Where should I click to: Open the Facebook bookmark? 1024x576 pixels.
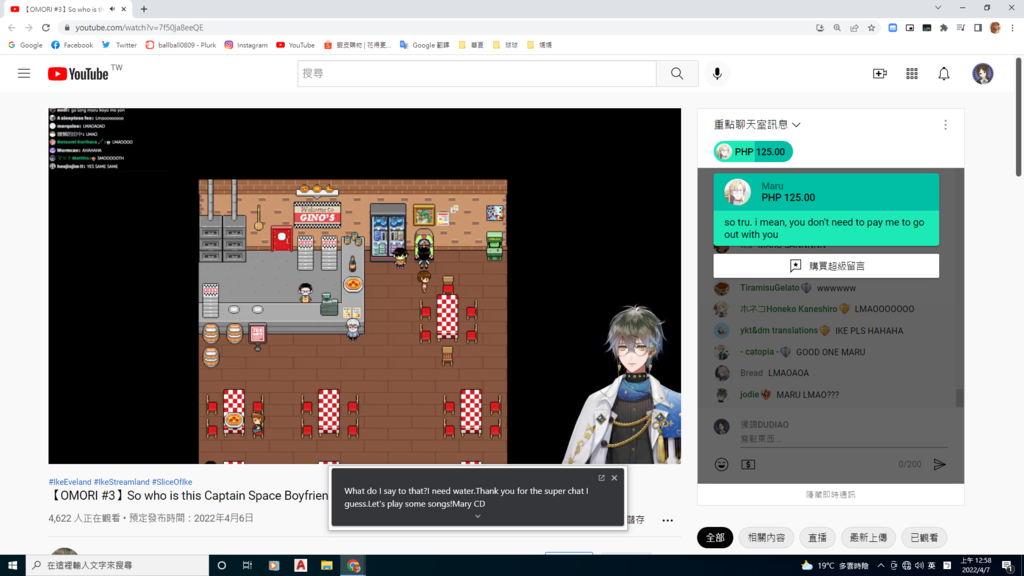[x=72, y=45]
